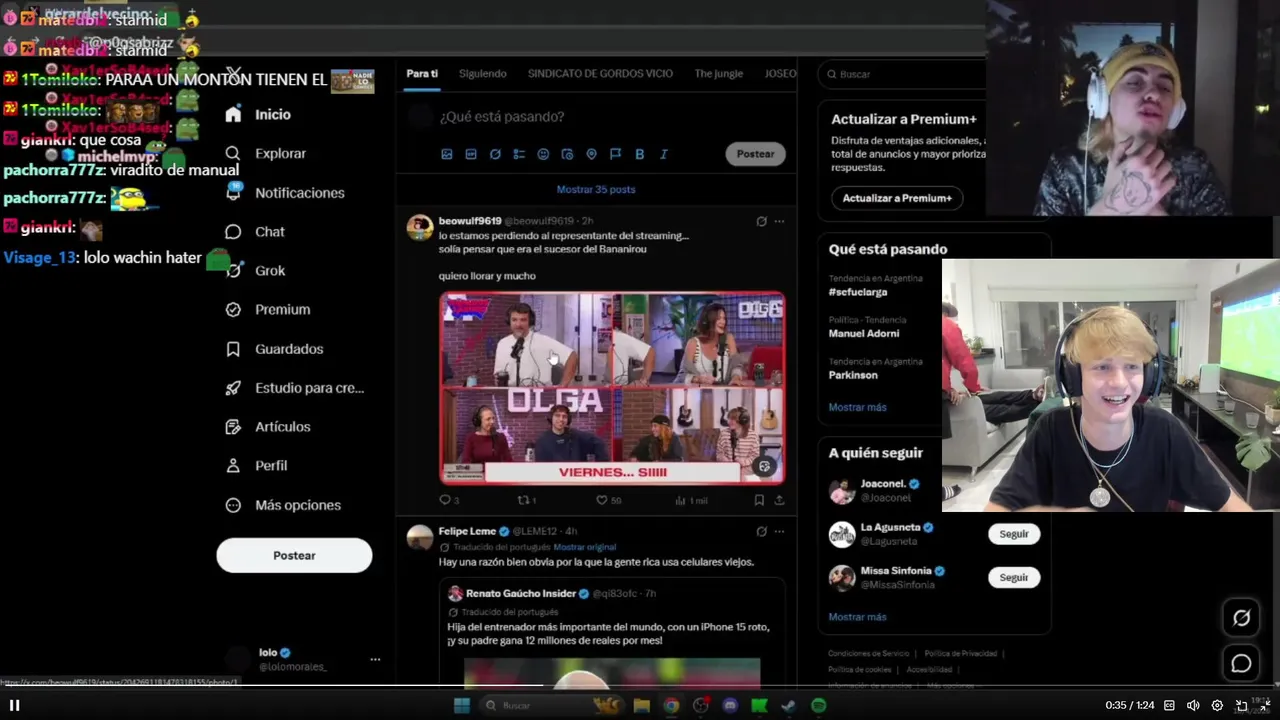
Task: Like the beowulf9619 post
Action: point(608,500)
